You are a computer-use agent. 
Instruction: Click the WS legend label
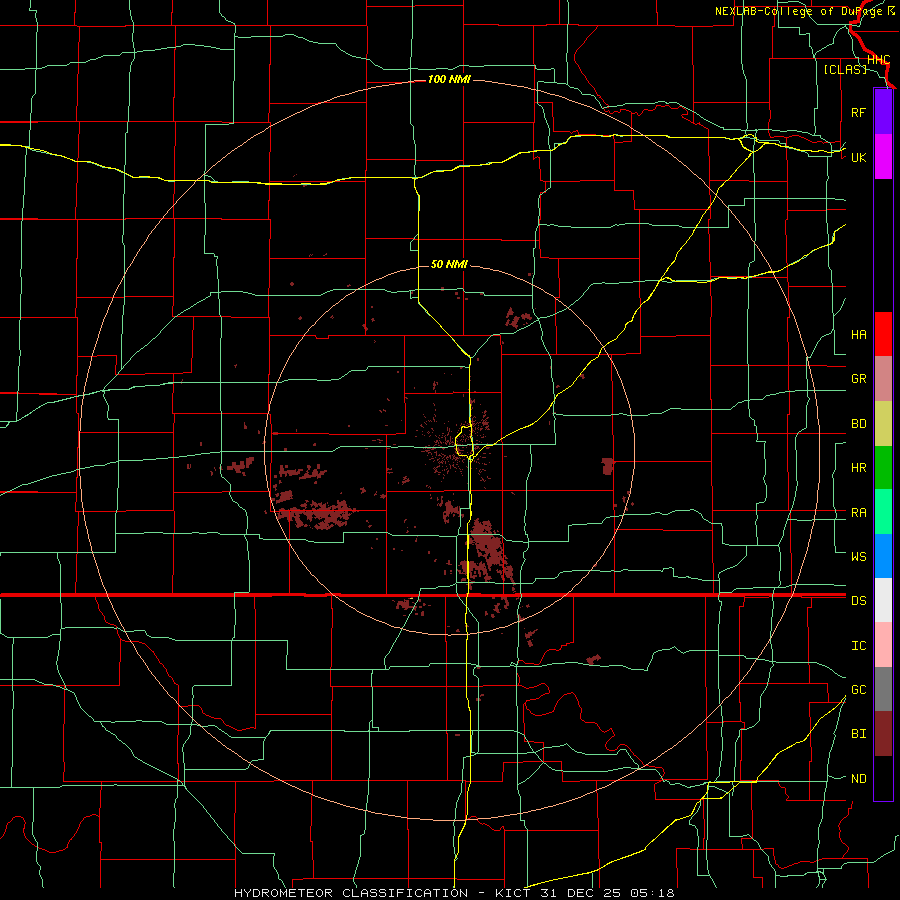858,556
